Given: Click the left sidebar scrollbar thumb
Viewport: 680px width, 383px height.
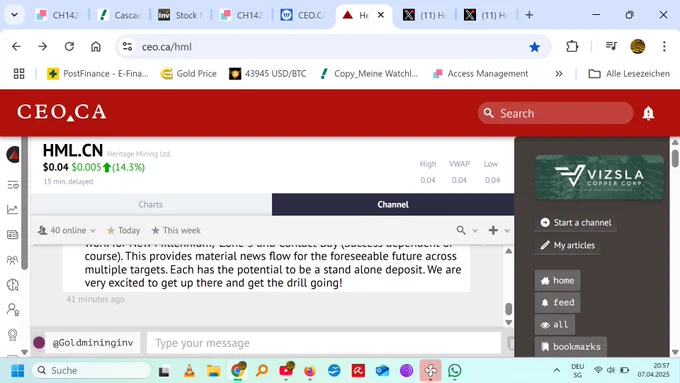Looking at the screenshot, I should click(24, 204).
